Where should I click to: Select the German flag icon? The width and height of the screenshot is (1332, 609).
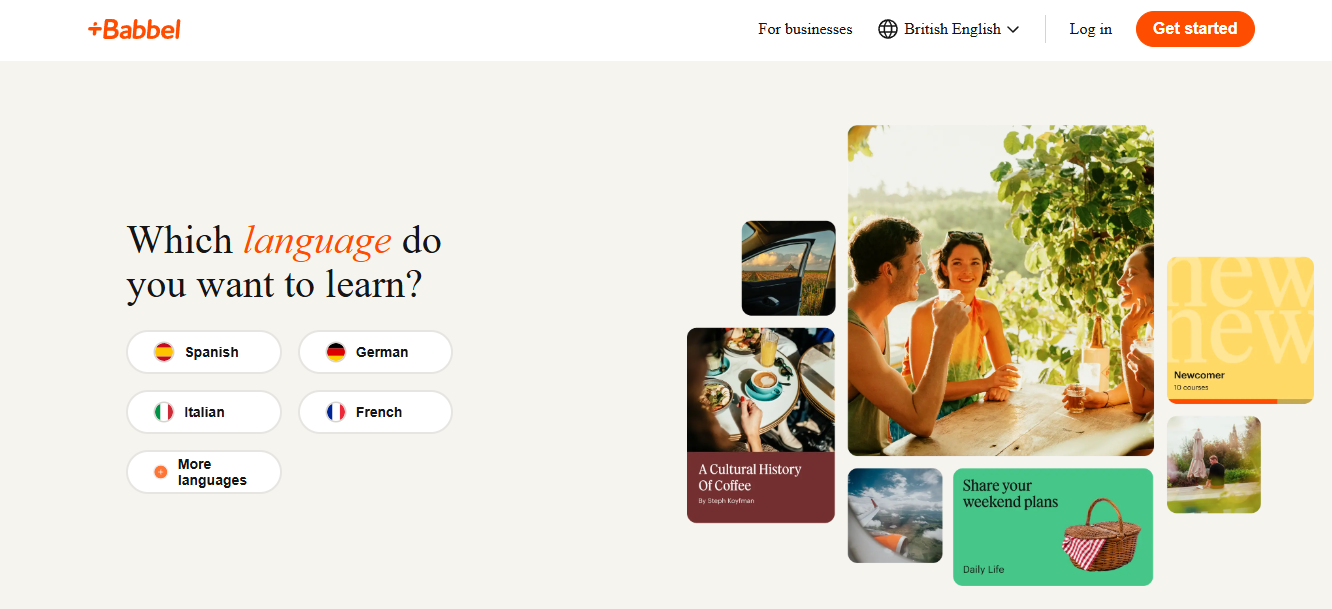[336, 352]
